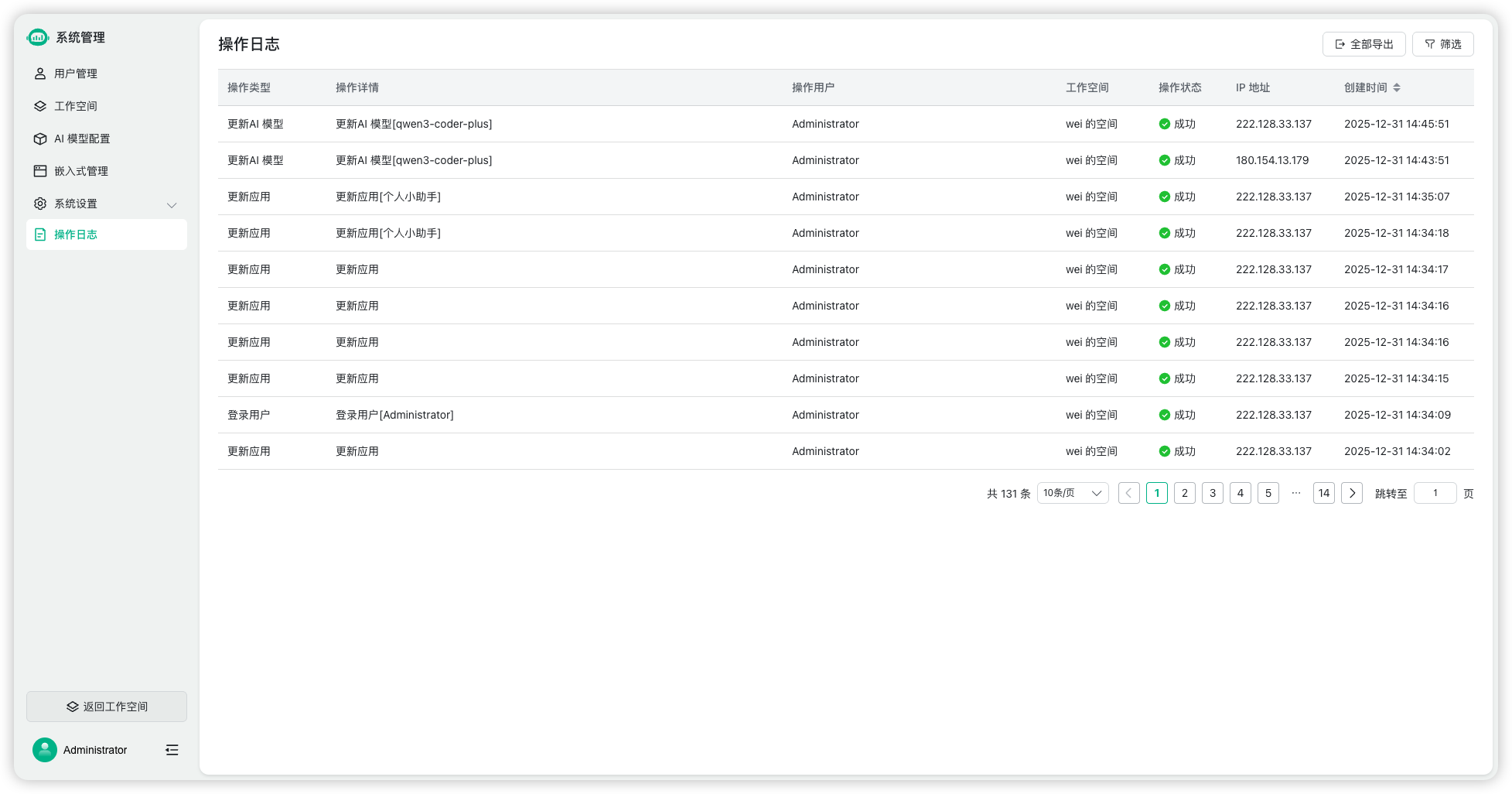The width and height of the screenshot is (1512, 794).
Task: Open the 筛选 filter button
Action: click(1442, 44)
